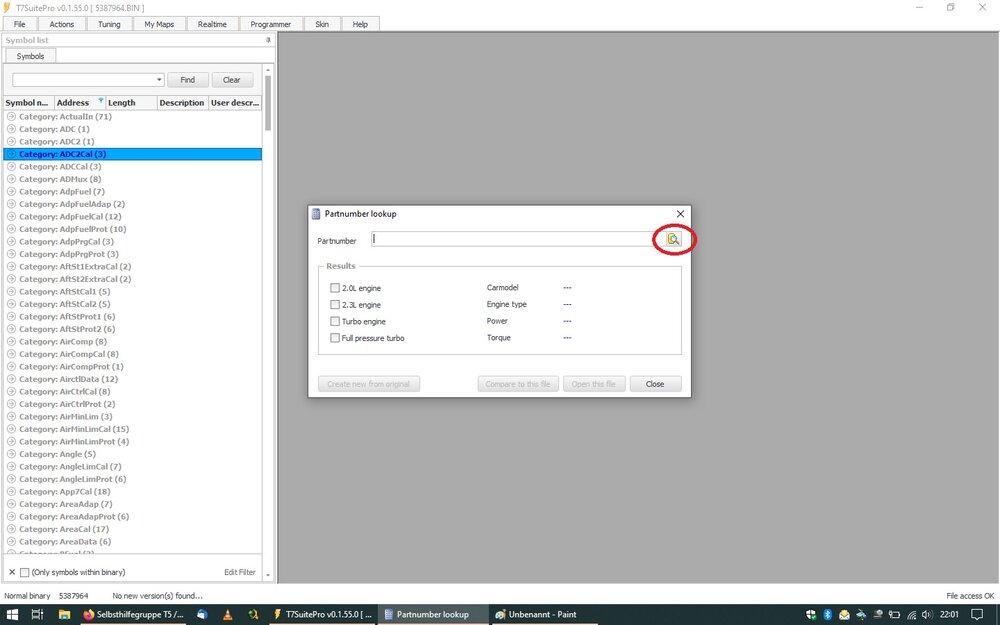Screen dimensions: 1000x625
Task: Click the Length column header
Action: click(x=131, y=103)
